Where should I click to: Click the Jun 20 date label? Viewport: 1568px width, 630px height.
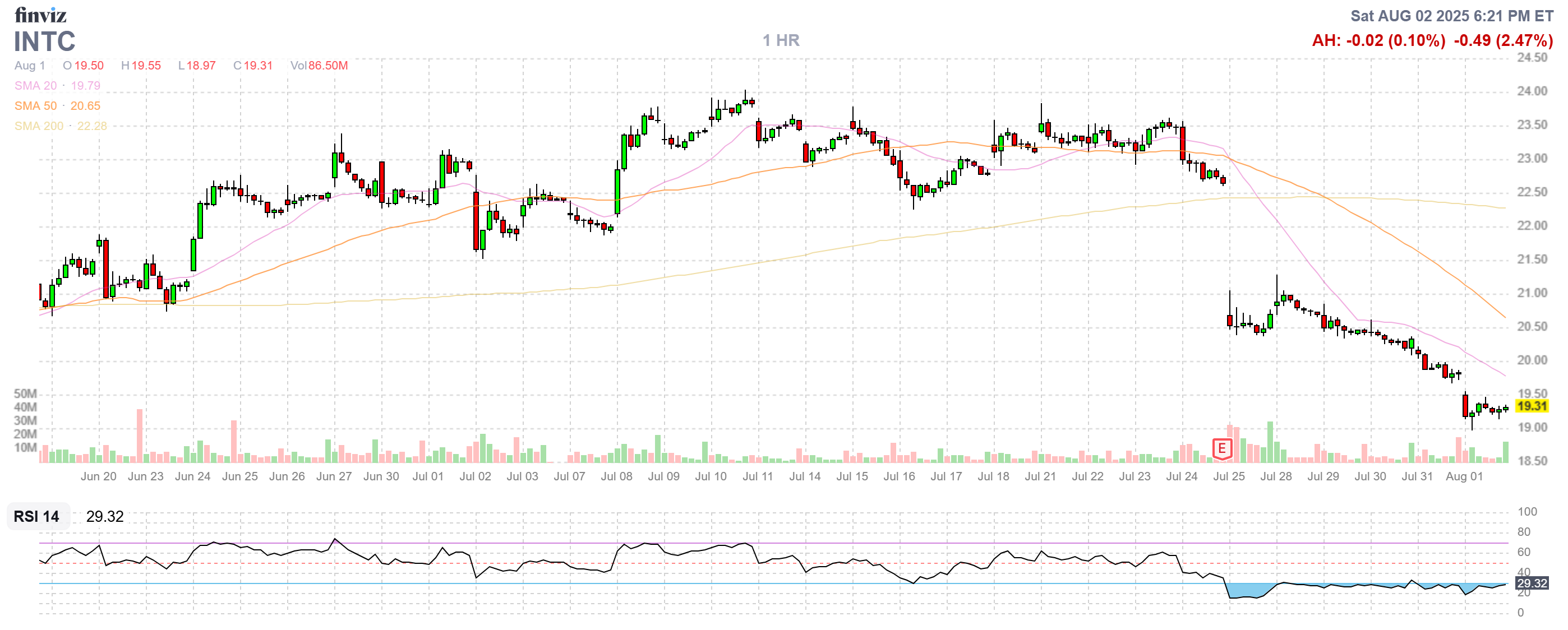98,476
